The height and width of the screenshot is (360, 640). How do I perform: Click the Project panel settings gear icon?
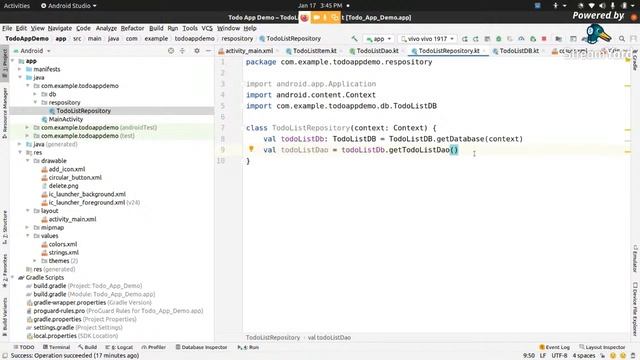[x=197, y=51]
